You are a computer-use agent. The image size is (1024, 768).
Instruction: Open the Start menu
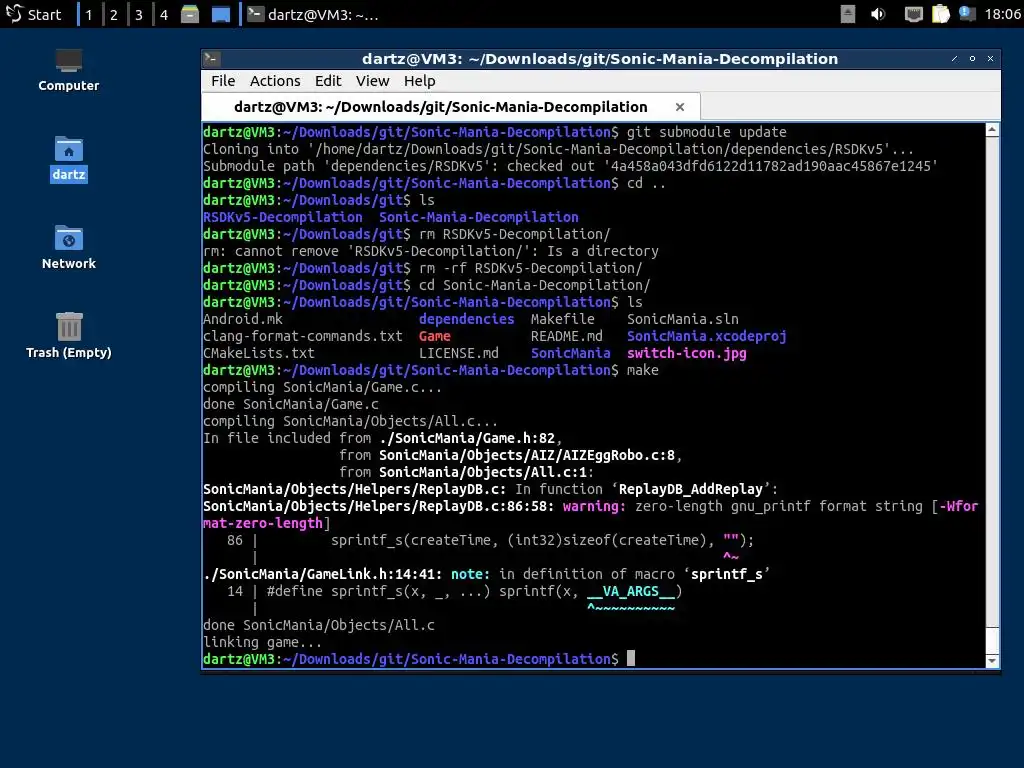coord(33,14)
